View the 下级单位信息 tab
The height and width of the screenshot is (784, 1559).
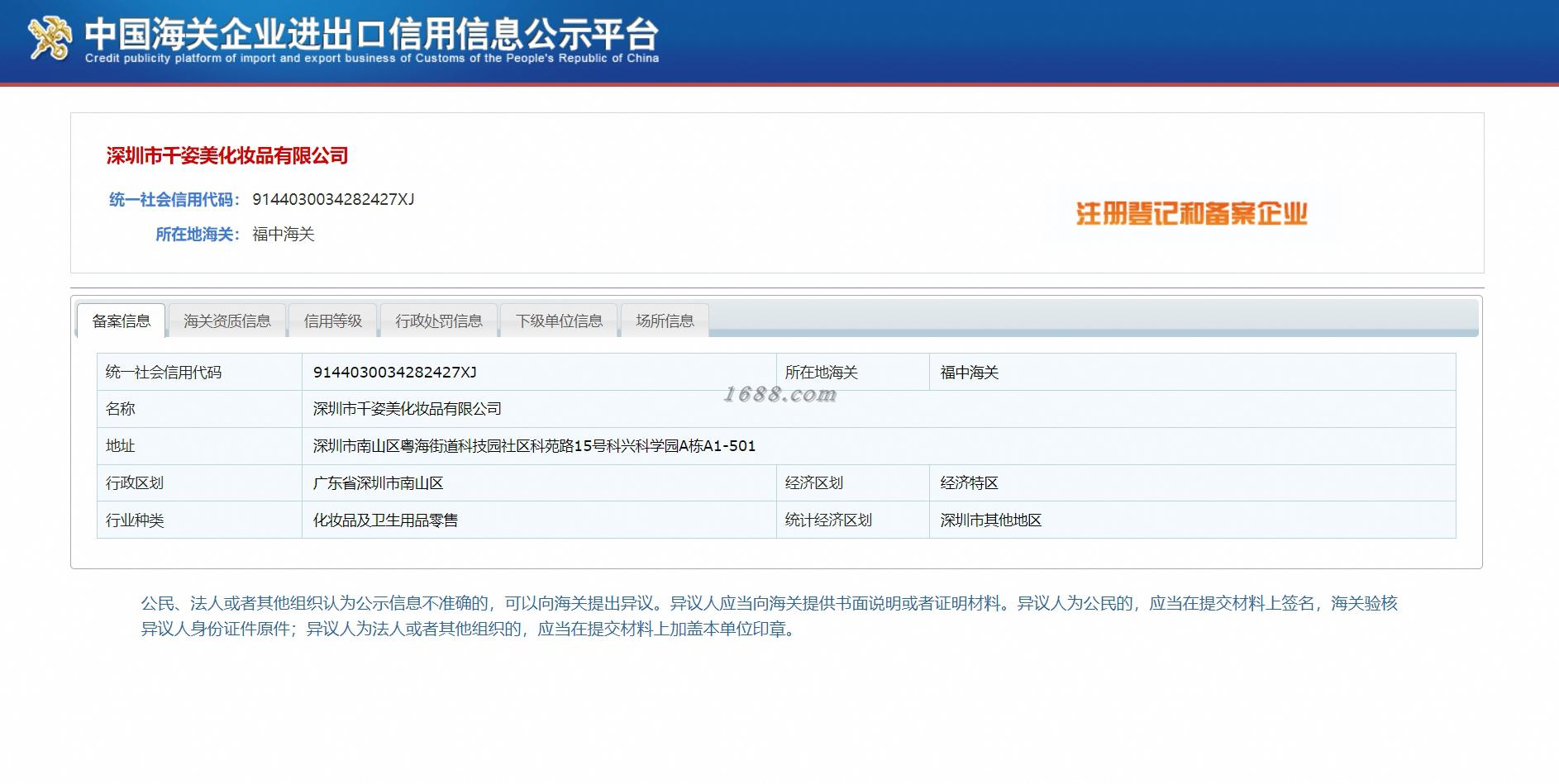[560, 321]
